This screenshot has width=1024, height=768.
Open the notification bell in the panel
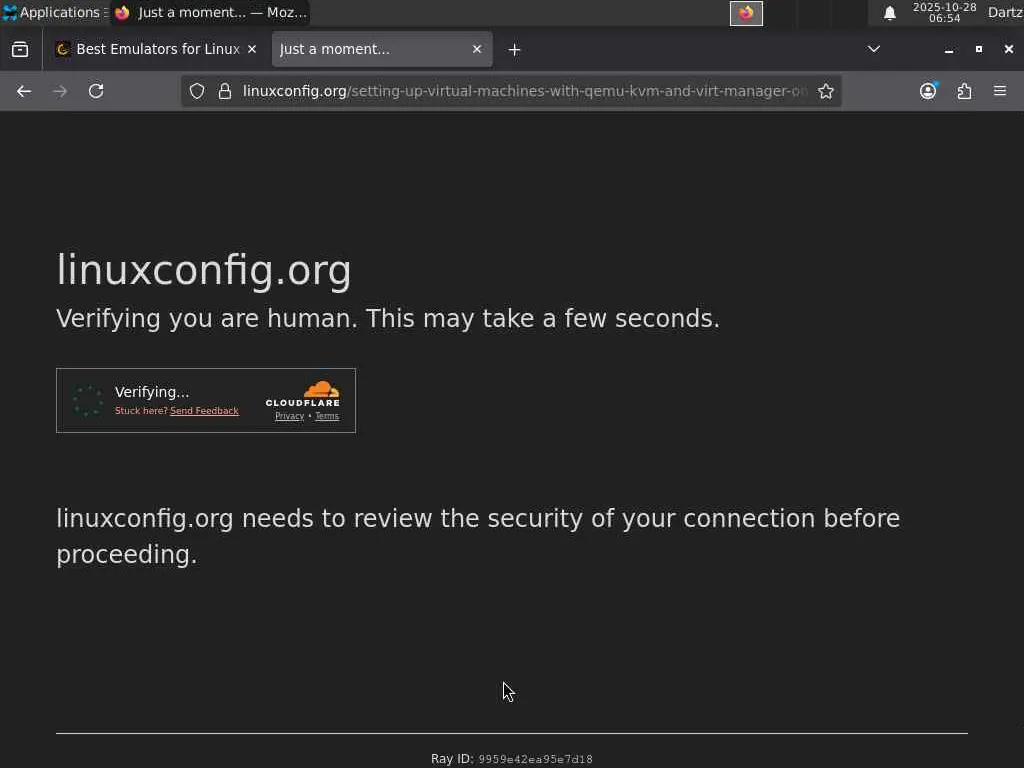(889, 13)
